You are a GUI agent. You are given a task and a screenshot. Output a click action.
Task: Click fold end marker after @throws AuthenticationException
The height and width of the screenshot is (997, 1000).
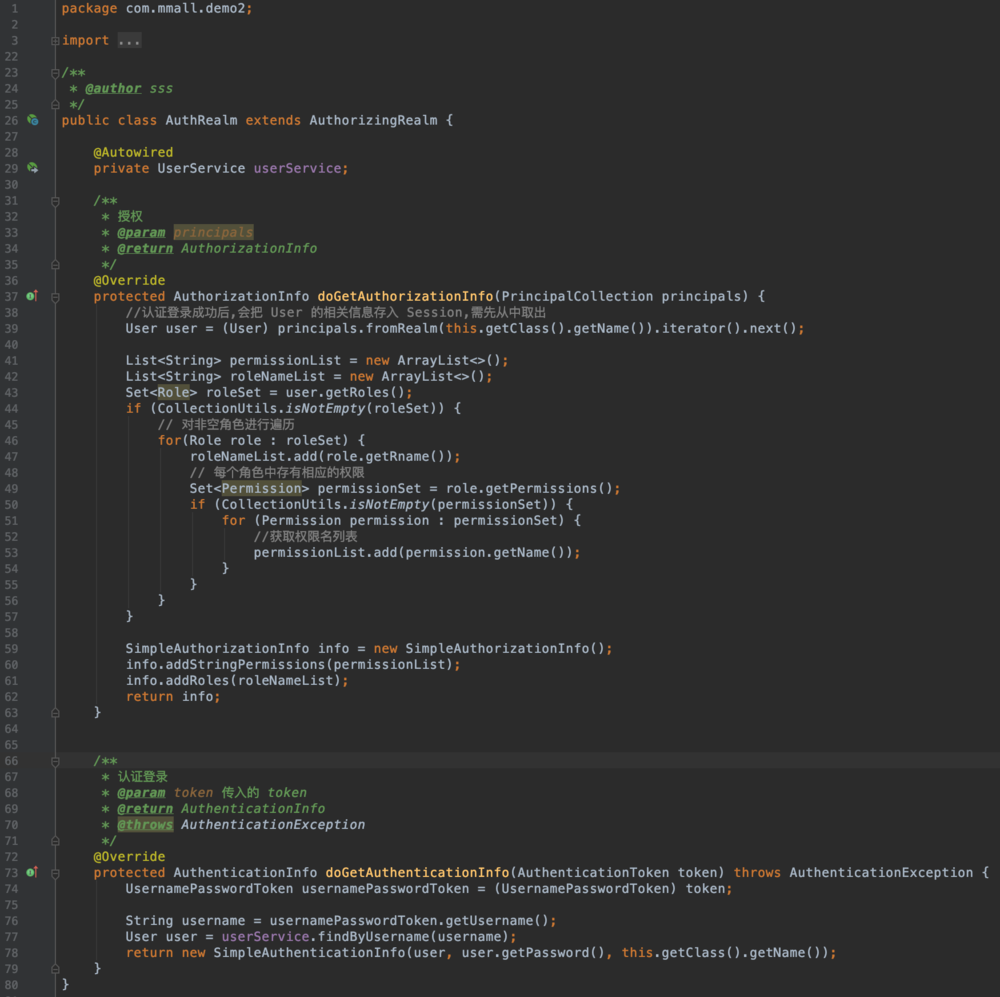pos(55,841)
